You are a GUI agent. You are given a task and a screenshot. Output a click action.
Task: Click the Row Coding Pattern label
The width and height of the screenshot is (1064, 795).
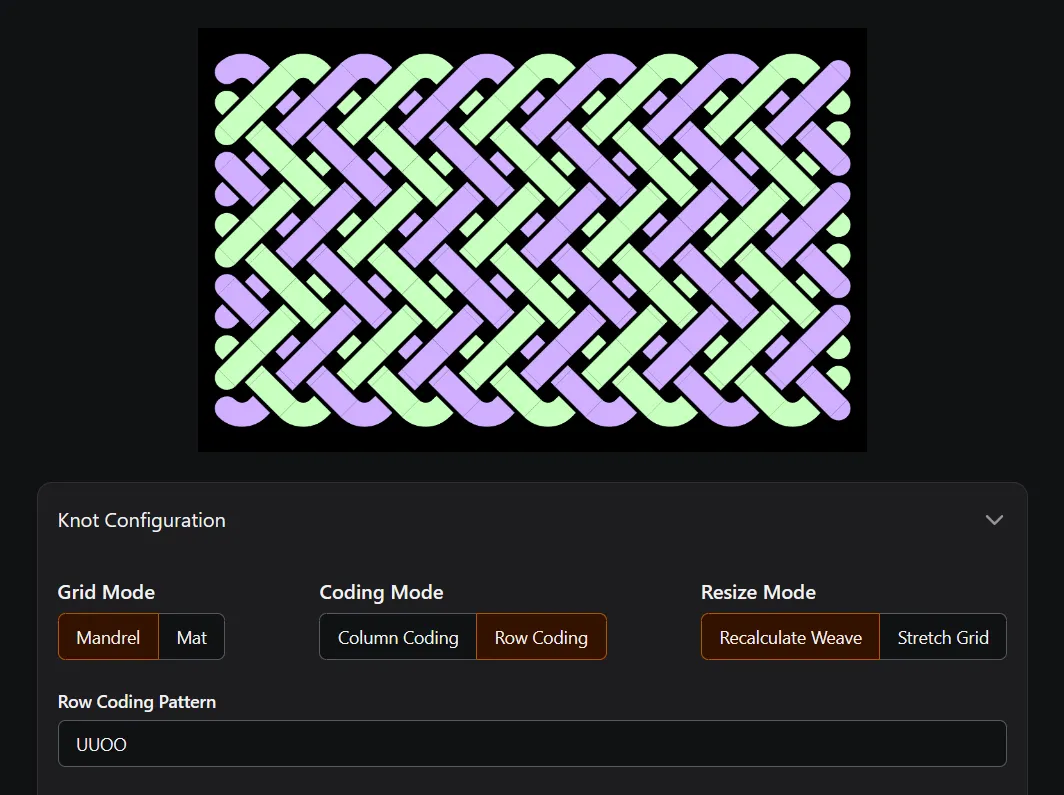[x=137, y=701]
